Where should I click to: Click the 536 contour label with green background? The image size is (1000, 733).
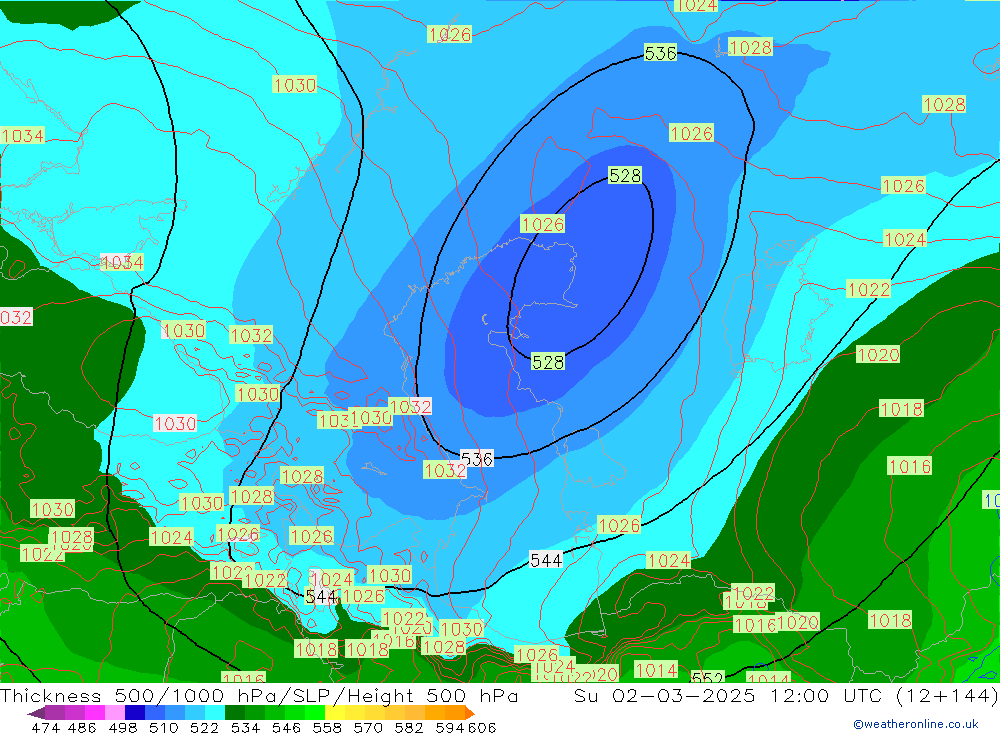tap(660, 53)
